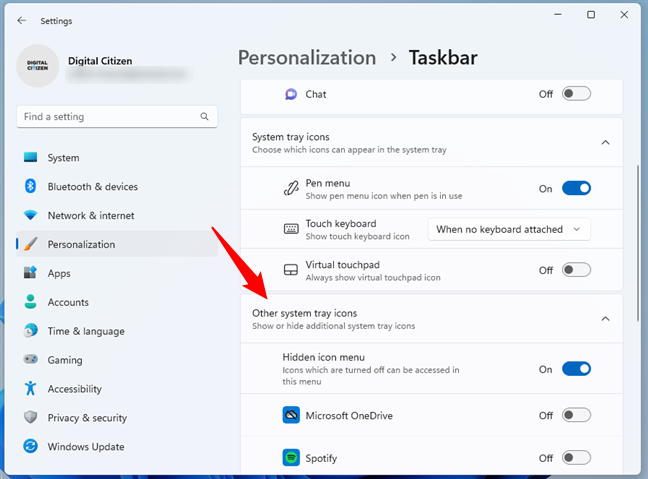648x479 pixels.
Task: Click the Spotify app icon
Action: coord(291,458)
